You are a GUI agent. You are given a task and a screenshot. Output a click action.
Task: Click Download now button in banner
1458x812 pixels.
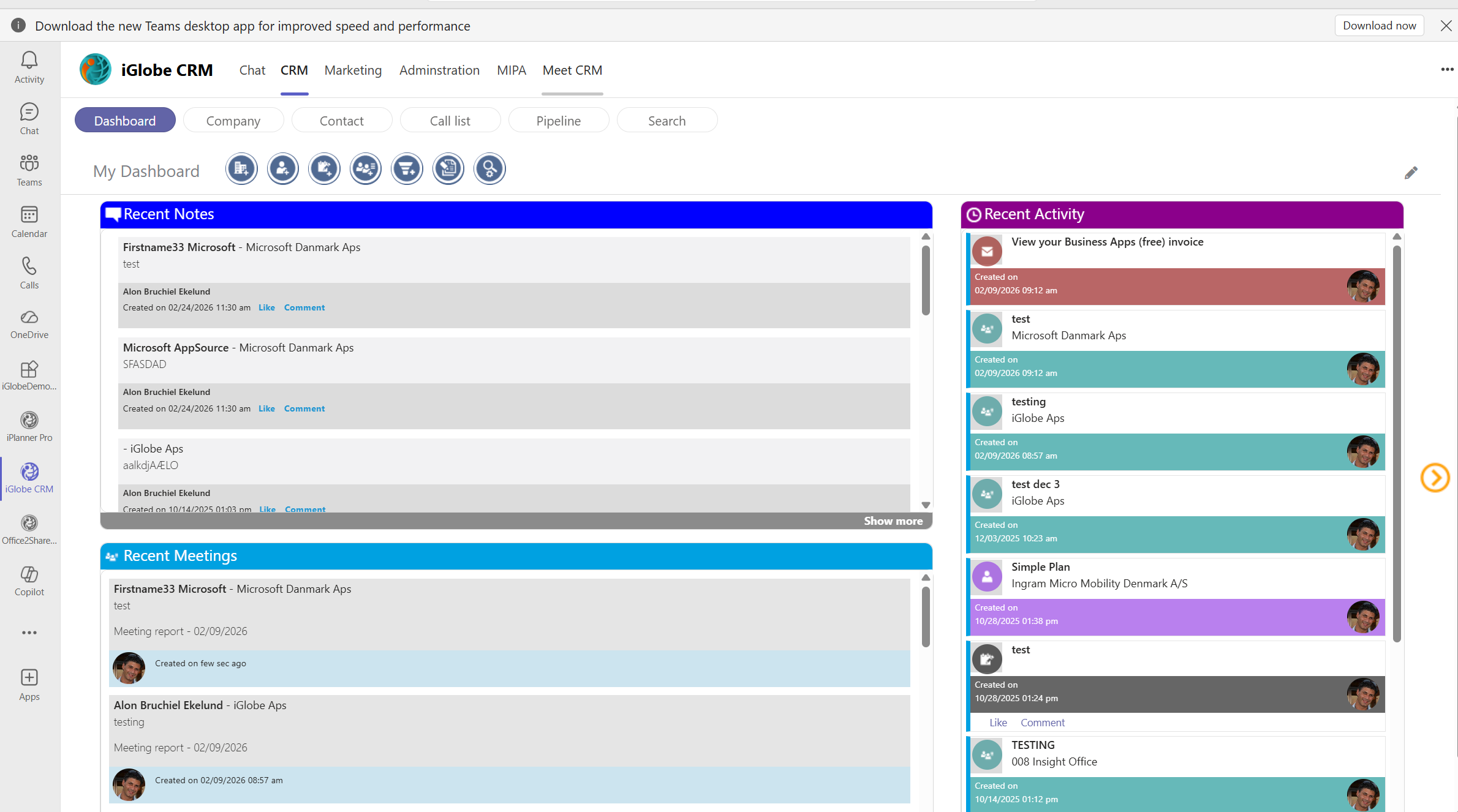point(1379,26)
